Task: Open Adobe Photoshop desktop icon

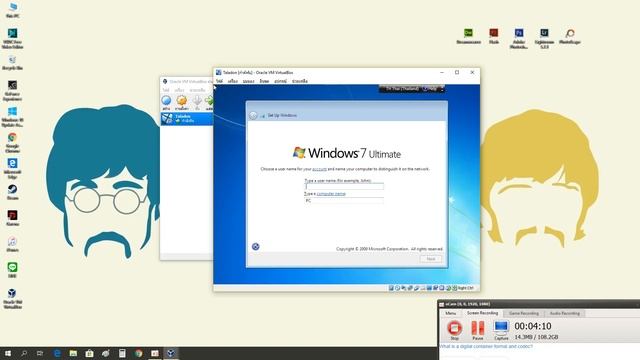Action: click(519, 38)
